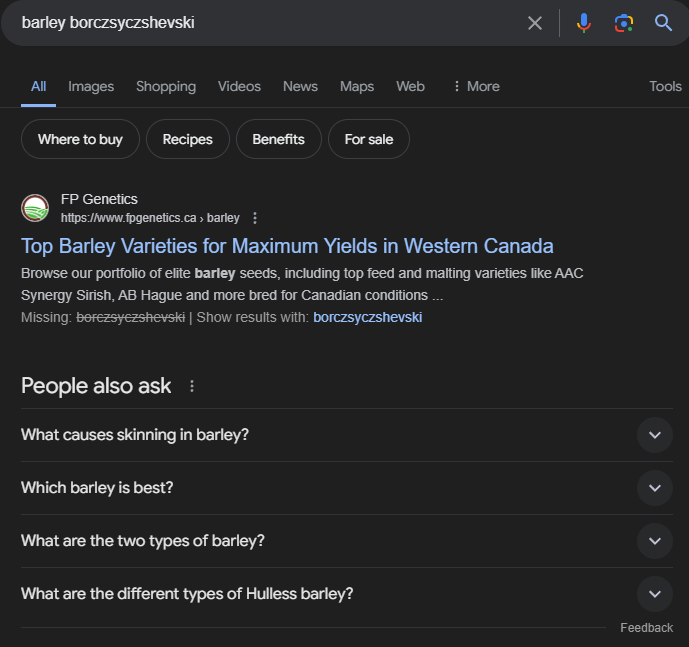Expand What causes skinning in barley?
The width and height of the screenshot is (689, 647).
(347, 435)
